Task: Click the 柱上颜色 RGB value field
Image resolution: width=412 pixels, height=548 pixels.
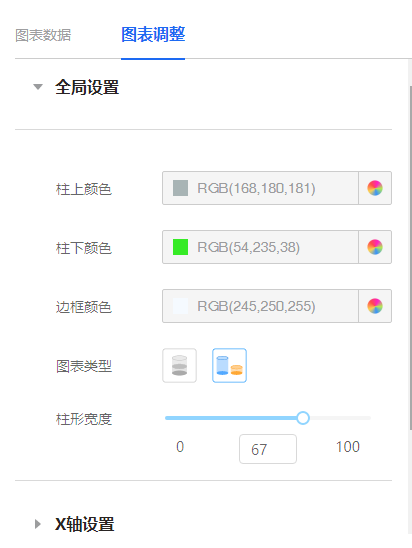Action: [260, 188]
